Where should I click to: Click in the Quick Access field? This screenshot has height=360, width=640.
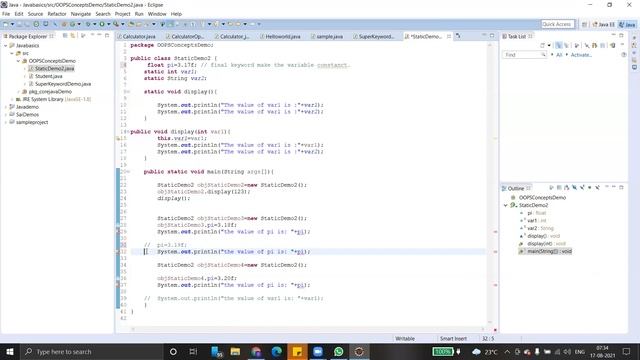coord(558,24)
